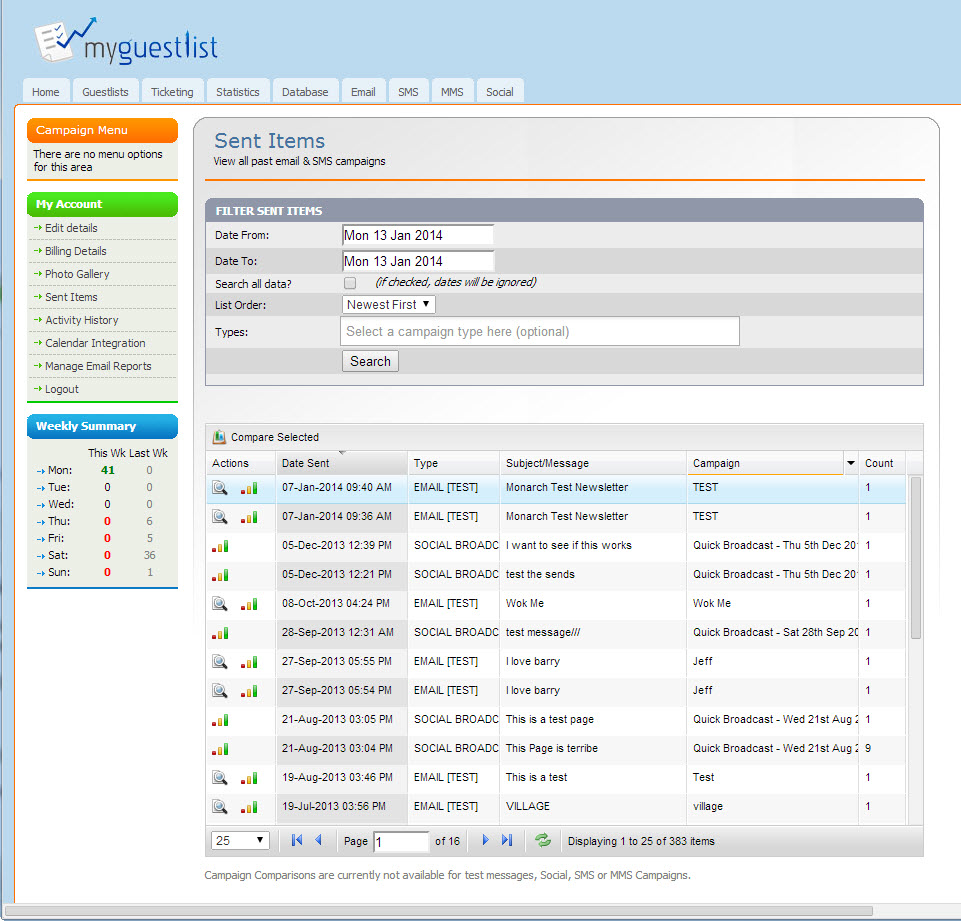Image resolution: width=961 pixels, height=921 pixels.
Task: Open the stats bar icon for the Wok Me row
Action: coord(249,604)
